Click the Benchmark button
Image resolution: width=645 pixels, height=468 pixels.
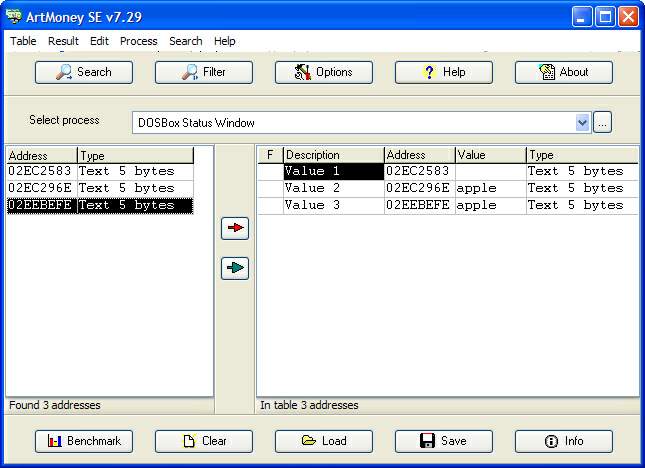point(84,441)
